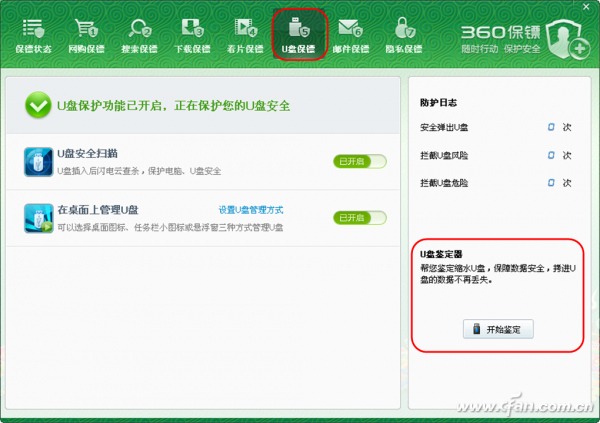The width and height of the screenshot is (600, 423).
Task: Click the green checkmark status icon
Action: coord(38,105)
